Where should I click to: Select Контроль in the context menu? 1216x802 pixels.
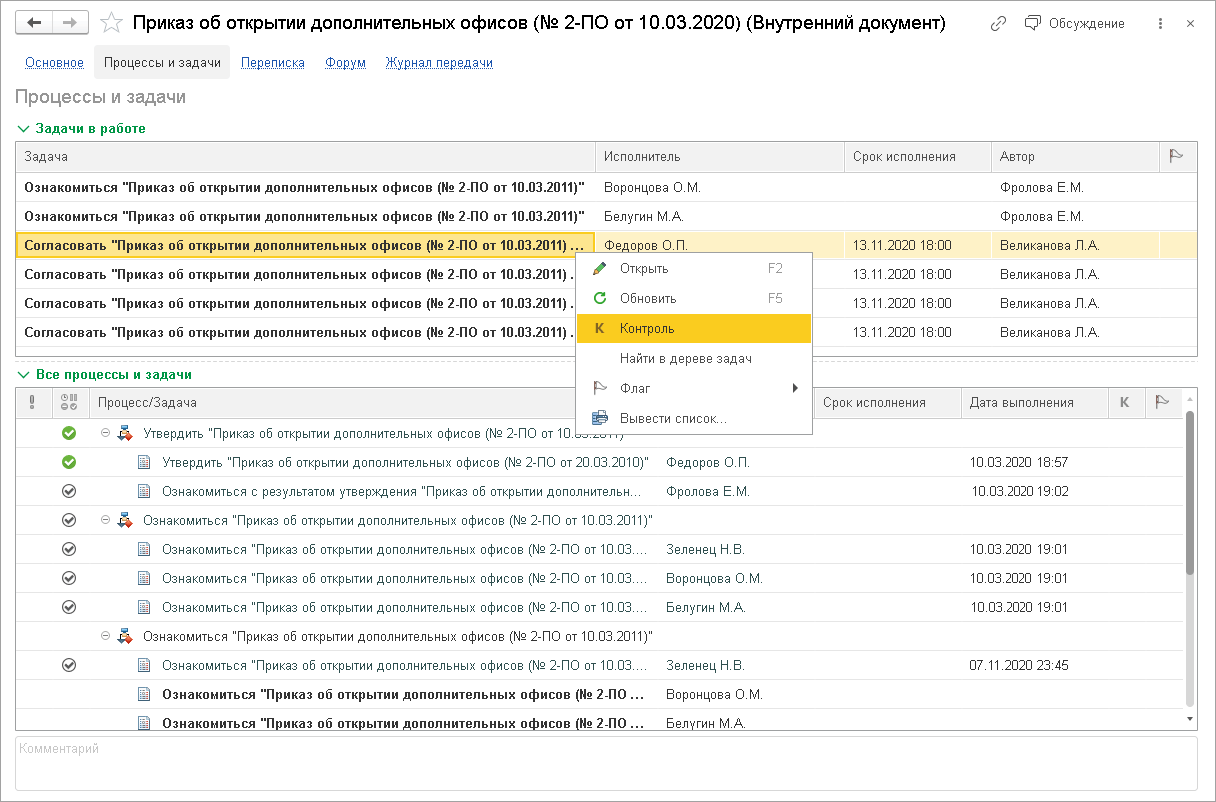[694, 328]
